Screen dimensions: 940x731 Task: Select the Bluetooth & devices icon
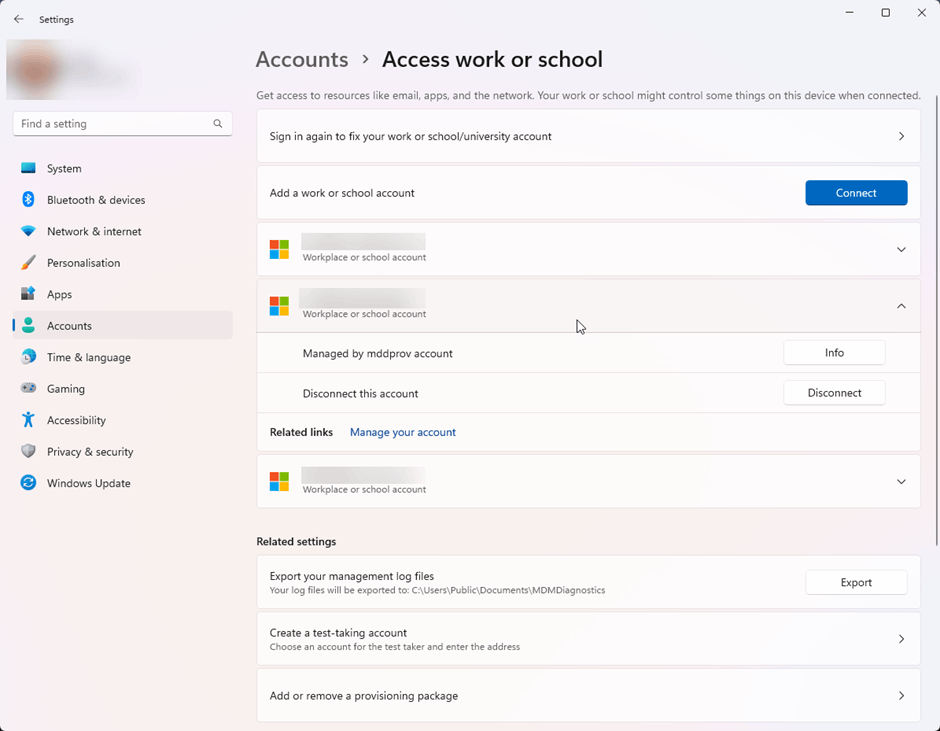28,200
